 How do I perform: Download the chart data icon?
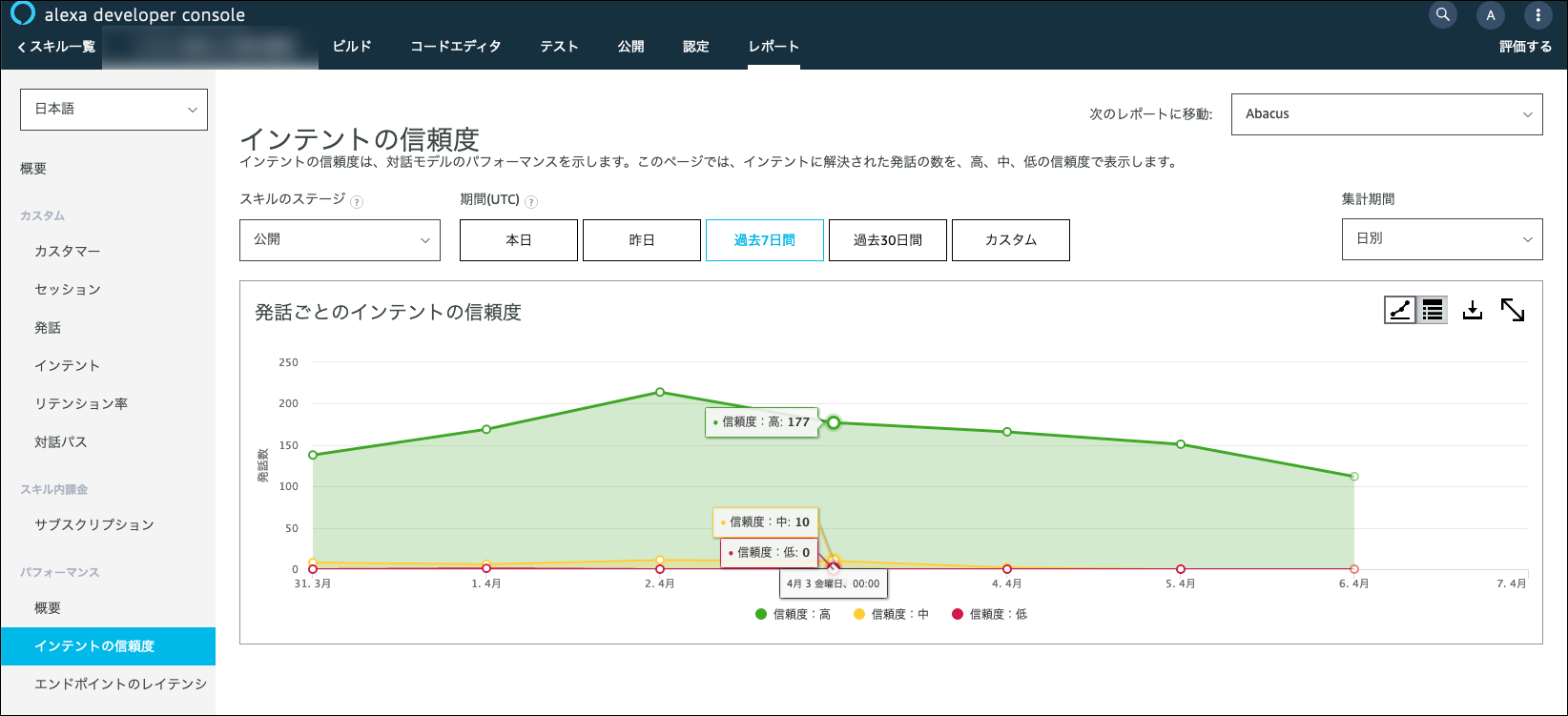point(1473,310)
